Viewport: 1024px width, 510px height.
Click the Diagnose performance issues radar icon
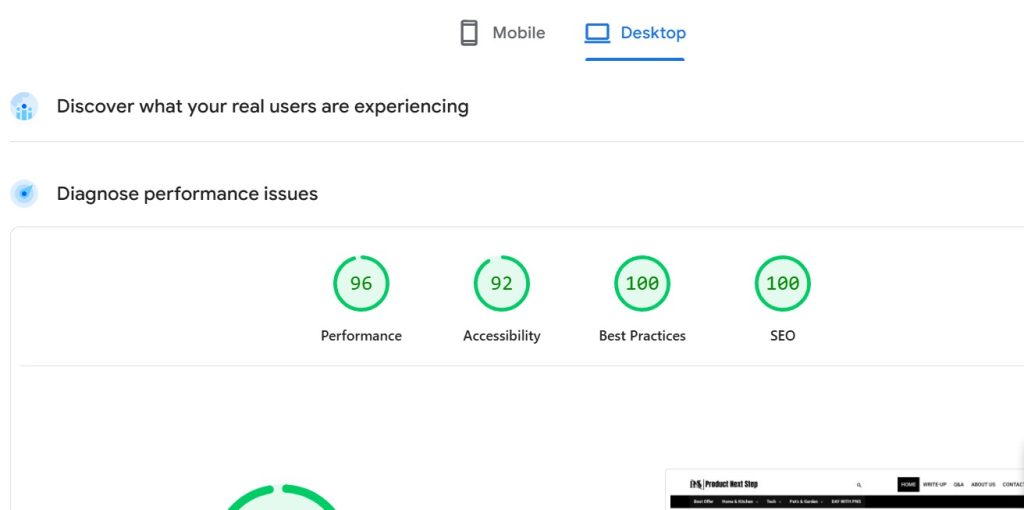pos(24,194)
